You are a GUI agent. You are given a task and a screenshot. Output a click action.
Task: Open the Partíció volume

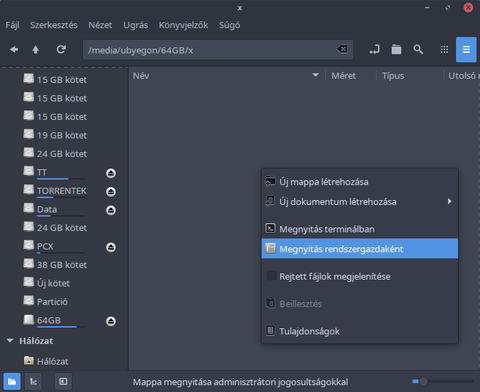tap(46, 302)
